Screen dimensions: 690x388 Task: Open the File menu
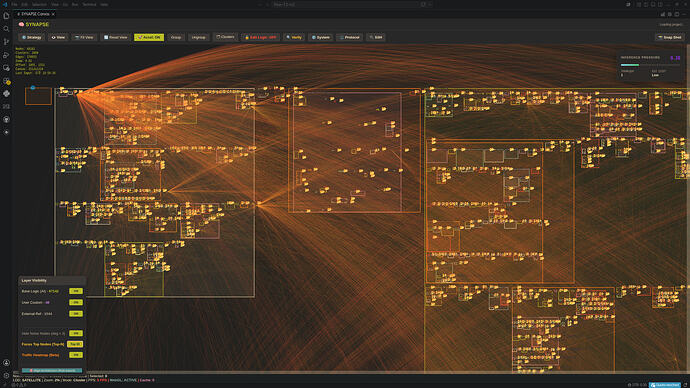(14, 4)
